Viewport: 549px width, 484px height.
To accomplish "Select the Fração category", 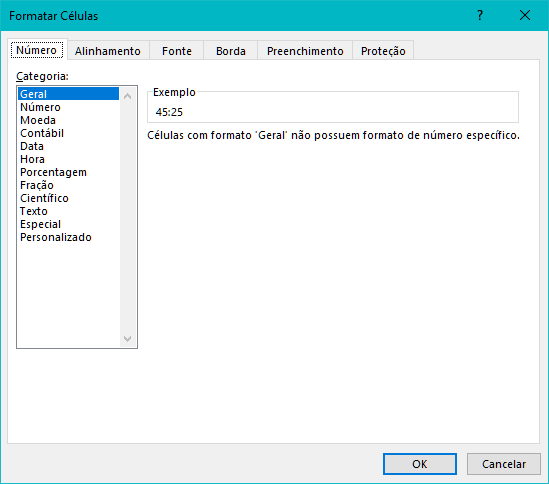I will [x=37, y=185].
